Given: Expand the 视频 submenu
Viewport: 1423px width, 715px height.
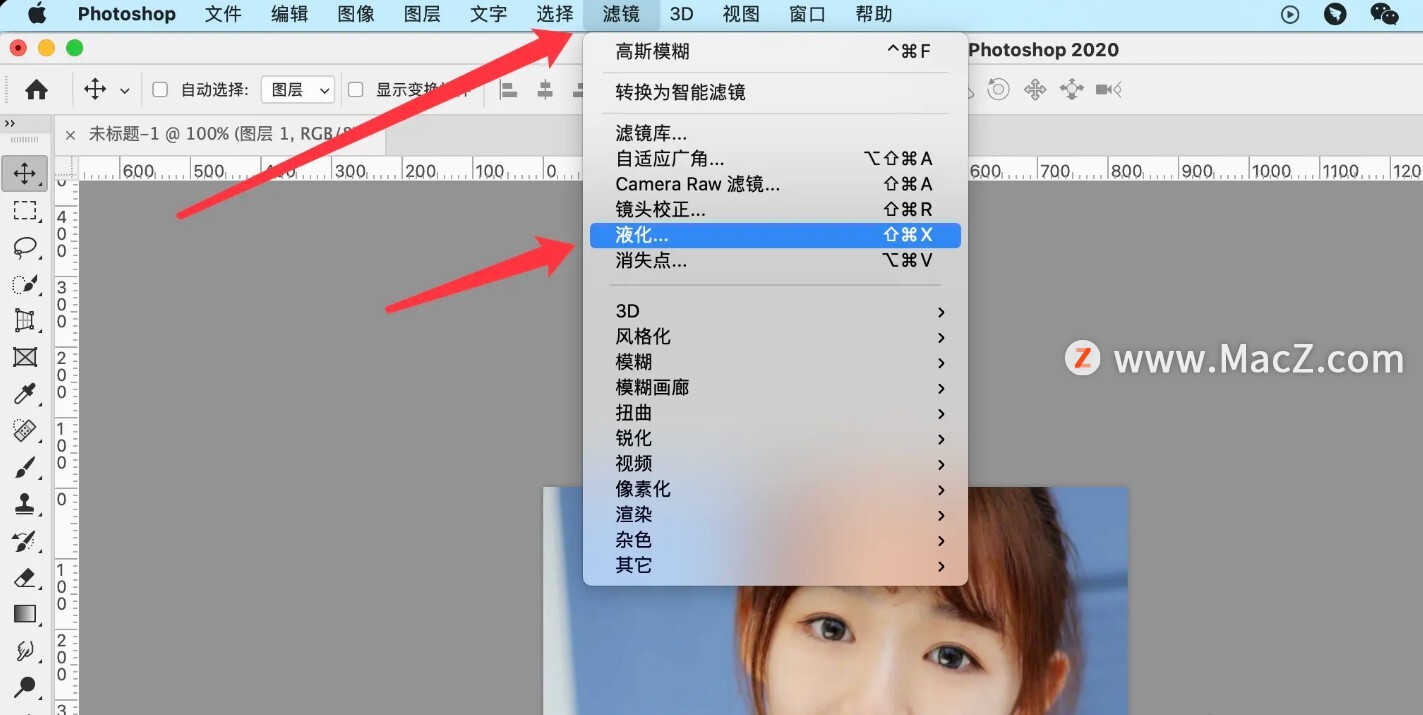Looking at the screenshot, I should (774, 464).
